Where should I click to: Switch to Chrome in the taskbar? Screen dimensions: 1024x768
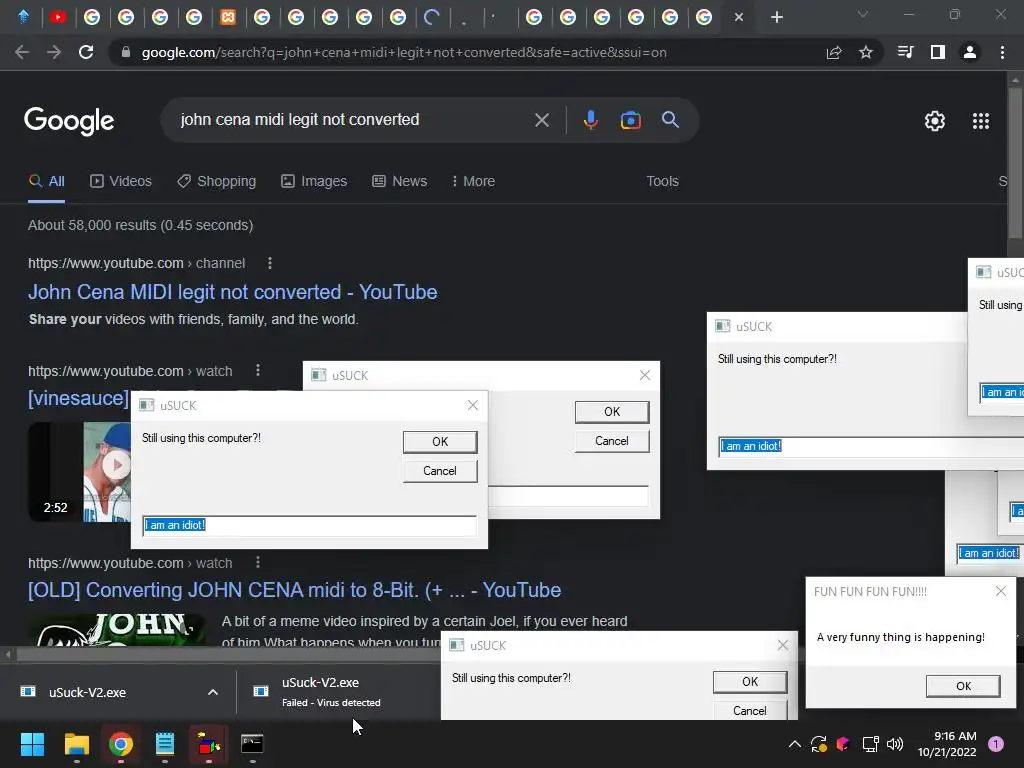[x=121, y=744]
